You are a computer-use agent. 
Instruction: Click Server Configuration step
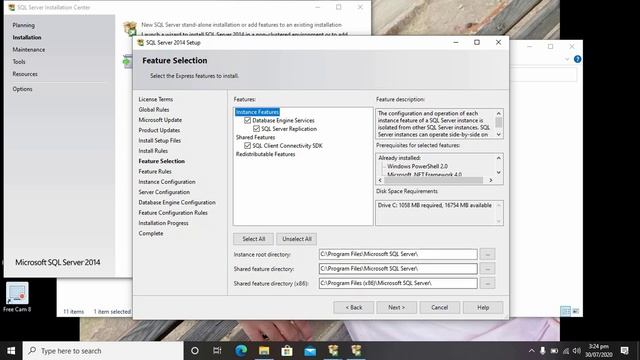(164, 192)
